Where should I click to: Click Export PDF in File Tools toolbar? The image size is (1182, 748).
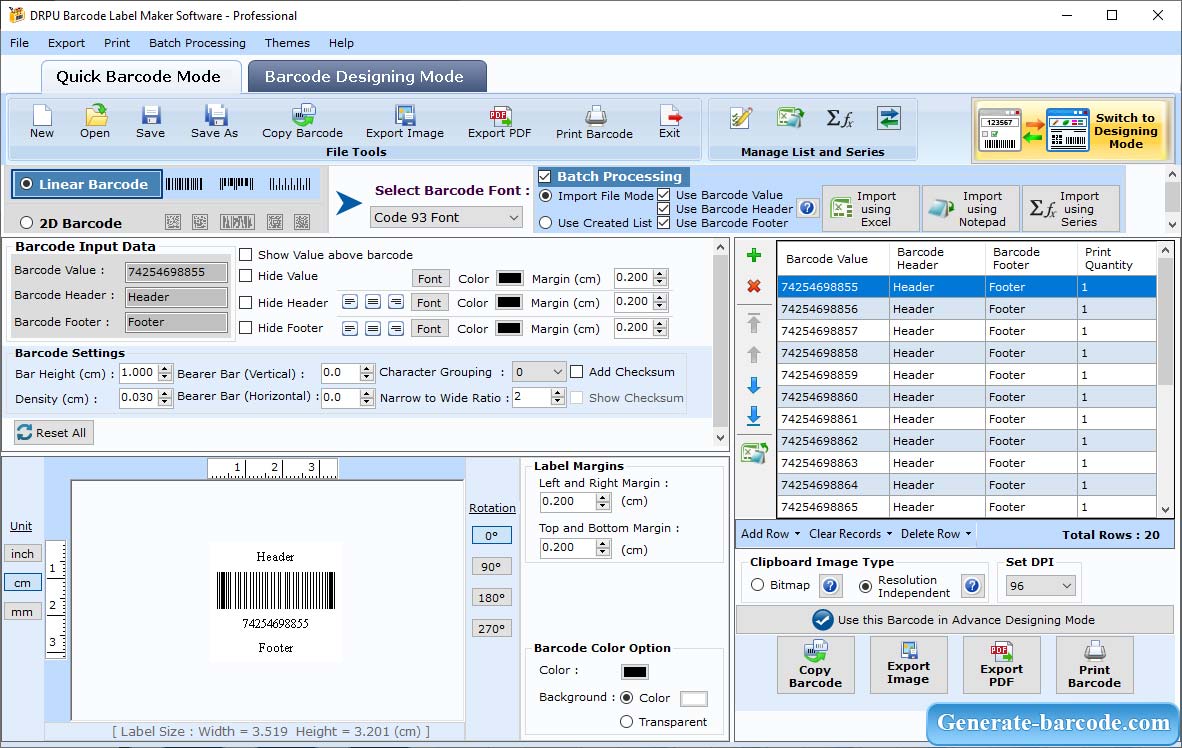(x=499, y=122)
